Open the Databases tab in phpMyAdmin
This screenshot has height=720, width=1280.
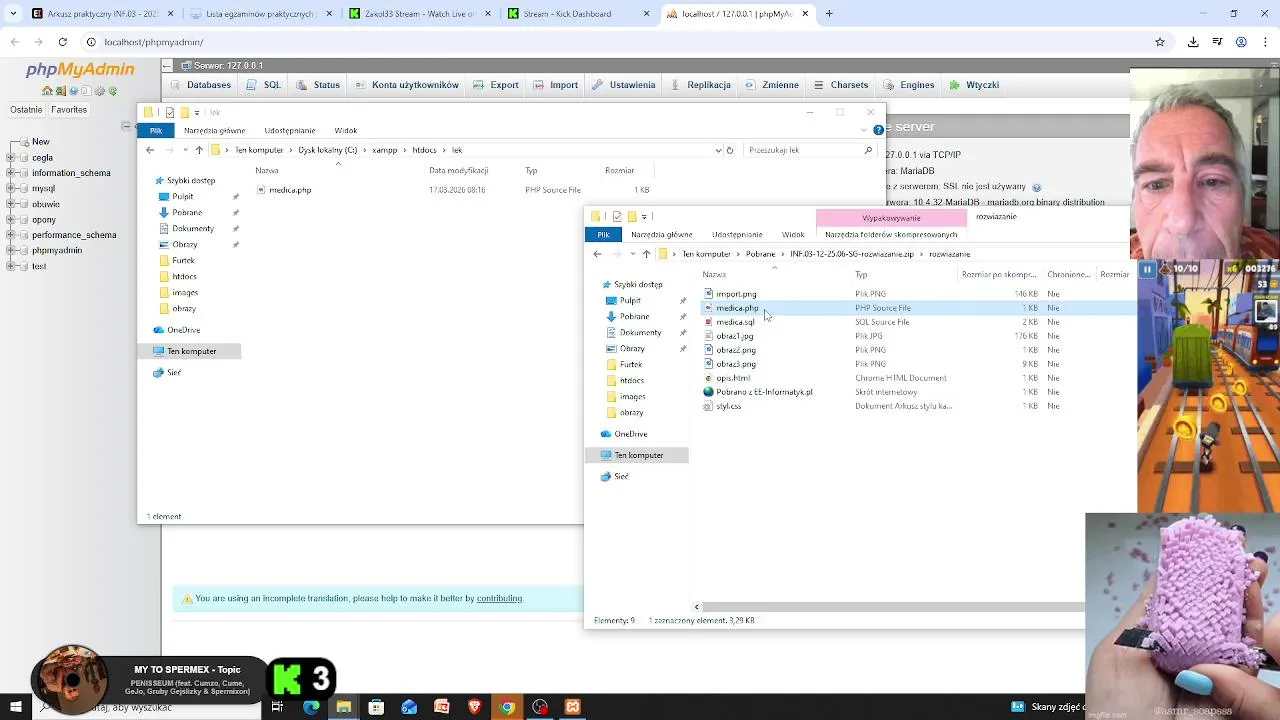(200, 85)
